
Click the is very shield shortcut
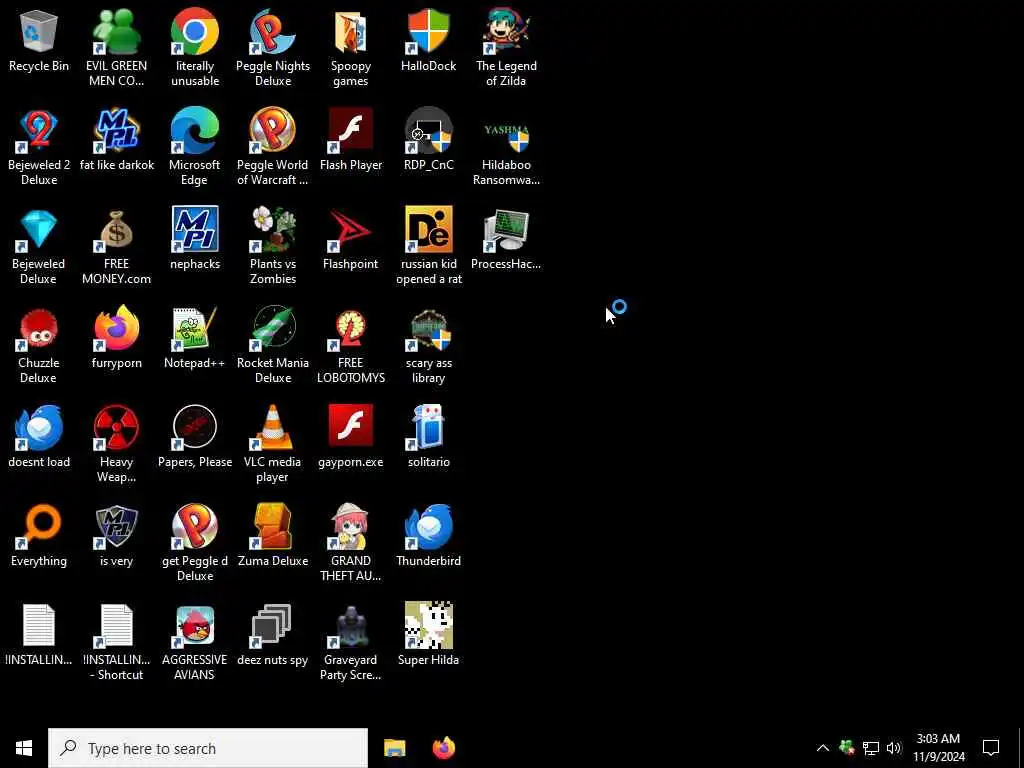click(x=116, y=526)
